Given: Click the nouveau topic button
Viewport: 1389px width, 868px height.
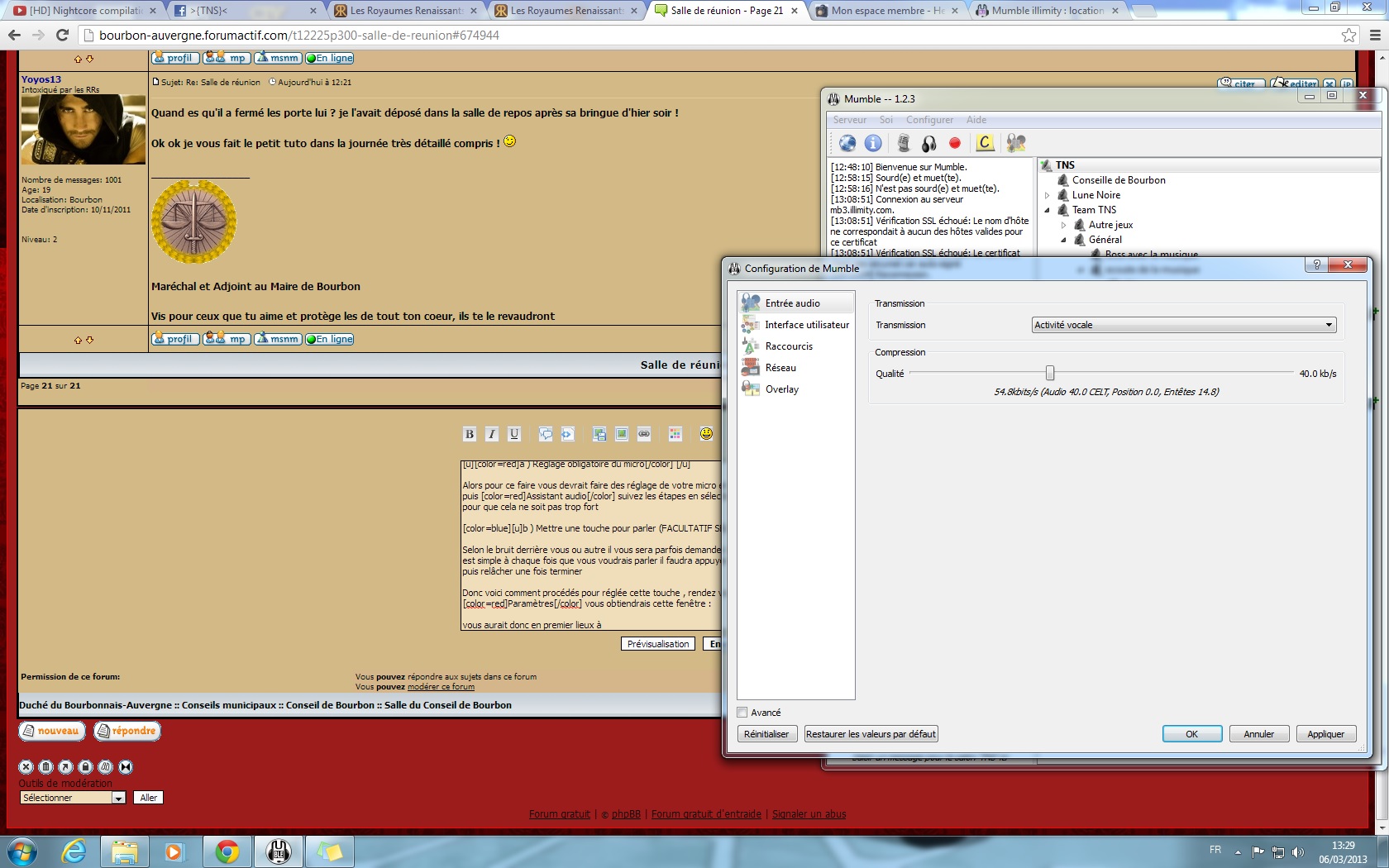Looking at the screenshot, I should [x=51, y=731].
